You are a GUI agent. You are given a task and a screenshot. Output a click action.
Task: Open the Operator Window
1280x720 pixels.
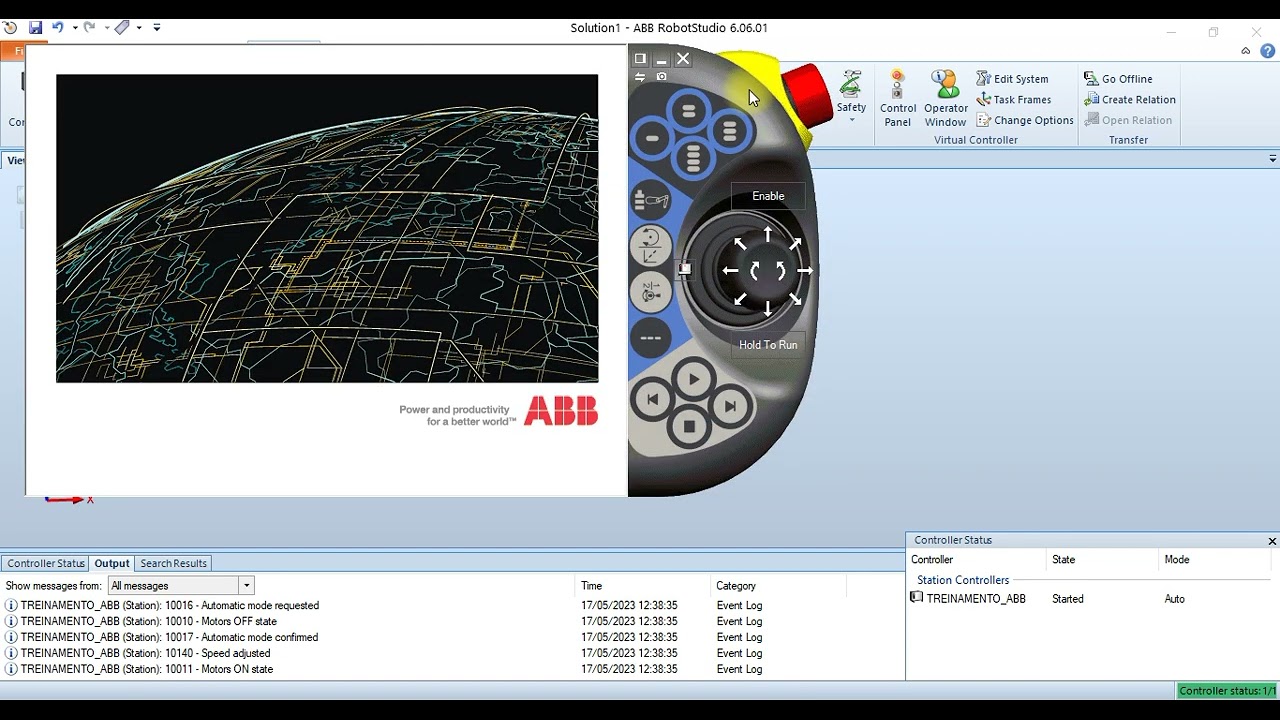(946, 98)
